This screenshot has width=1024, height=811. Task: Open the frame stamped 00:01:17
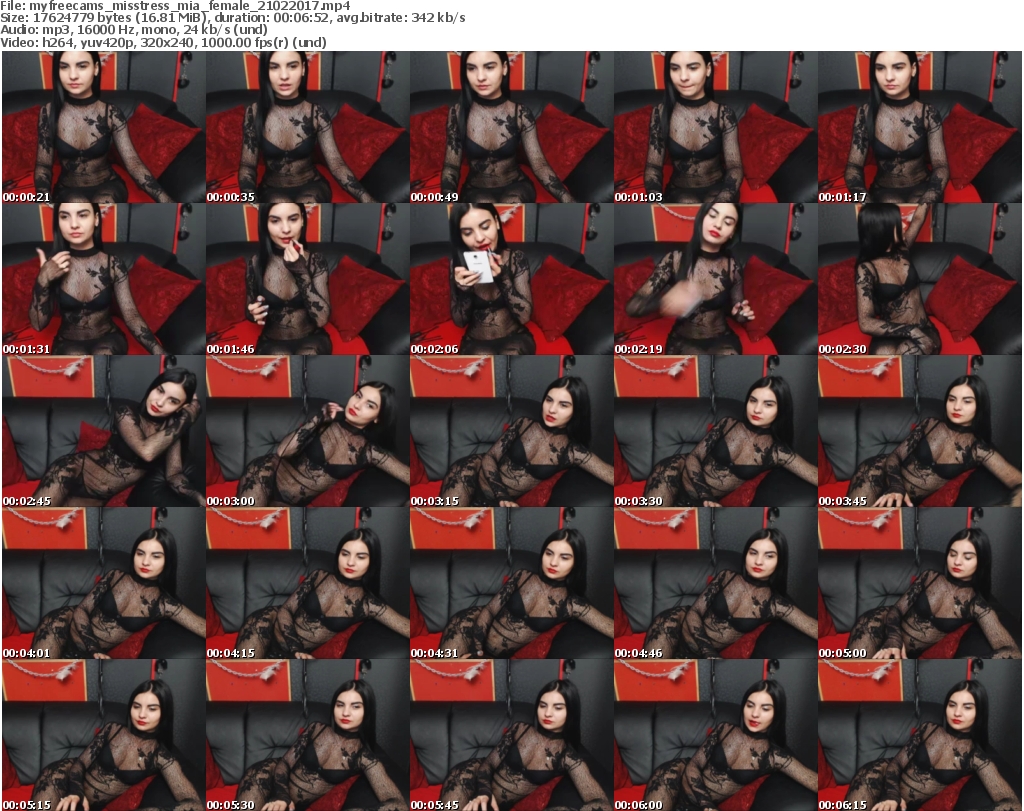920,127
